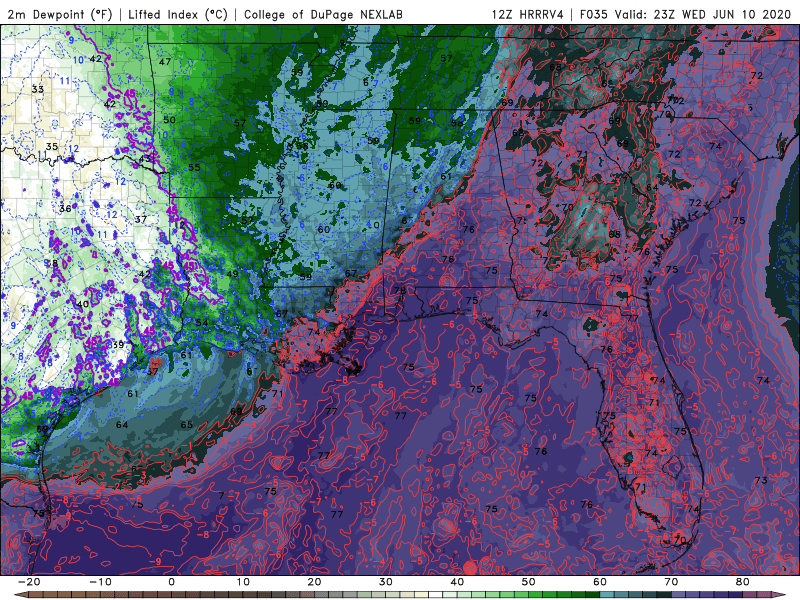Click the 20 label on the color scale

click(314, 582)
